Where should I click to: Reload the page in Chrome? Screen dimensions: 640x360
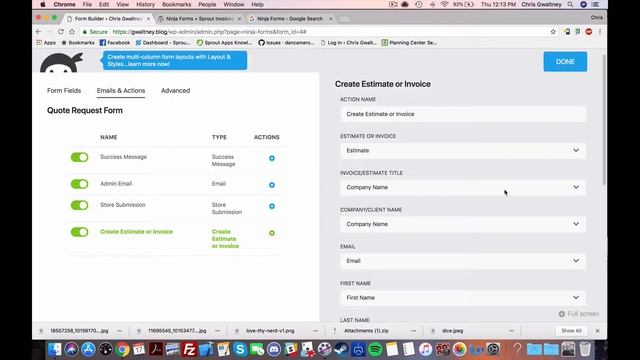pyautogui.click(x=60, y=31)
